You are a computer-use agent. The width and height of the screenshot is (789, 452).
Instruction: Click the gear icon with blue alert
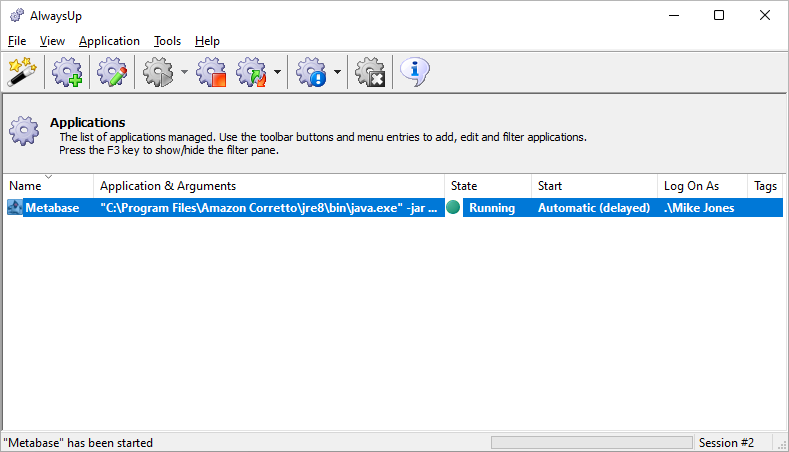click(x=311, y=72)
